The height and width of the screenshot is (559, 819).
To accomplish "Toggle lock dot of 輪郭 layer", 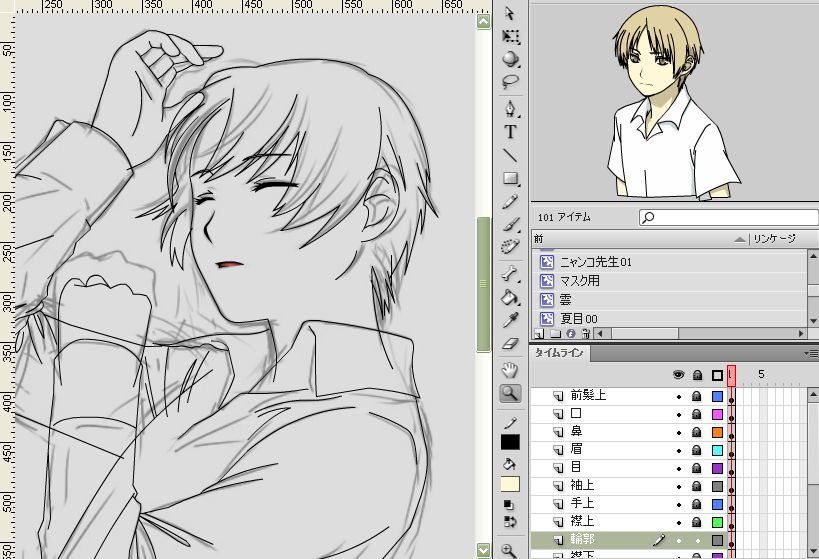I will (x=697, y=541).
